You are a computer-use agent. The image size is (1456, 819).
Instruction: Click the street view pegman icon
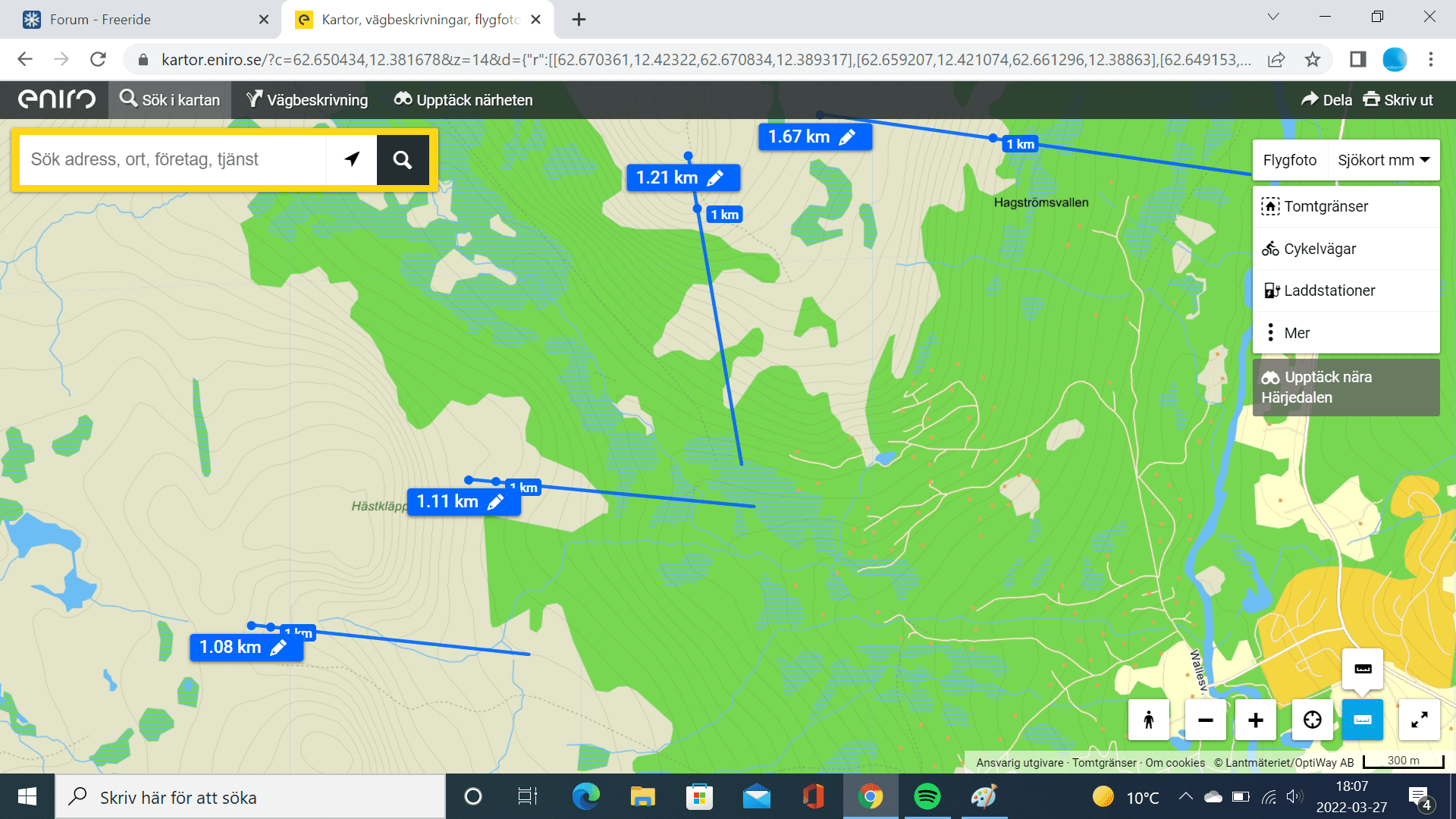pos(1149,720)
